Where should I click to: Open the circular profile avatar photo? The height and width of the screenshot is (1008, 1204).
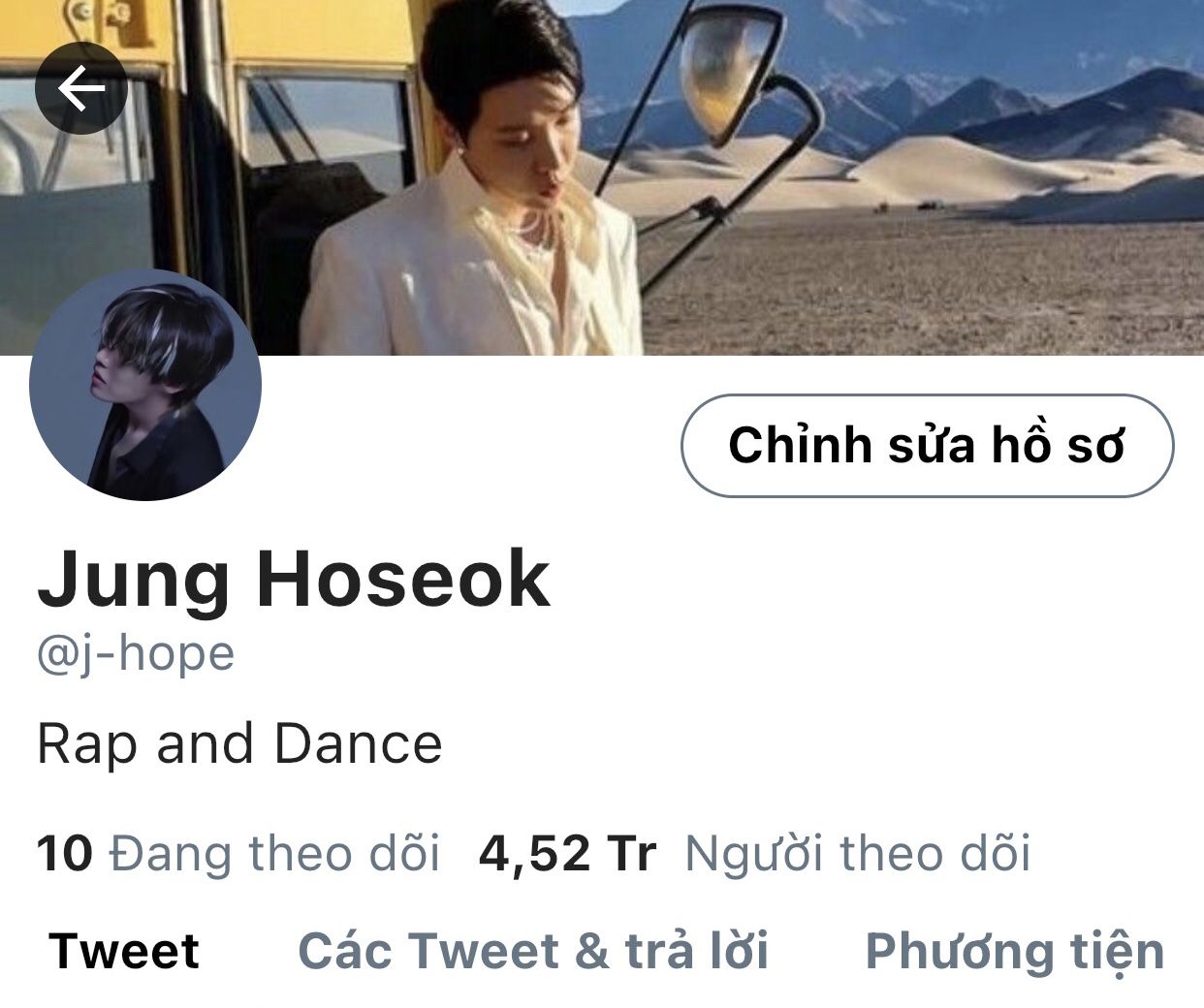pos(145,385)
